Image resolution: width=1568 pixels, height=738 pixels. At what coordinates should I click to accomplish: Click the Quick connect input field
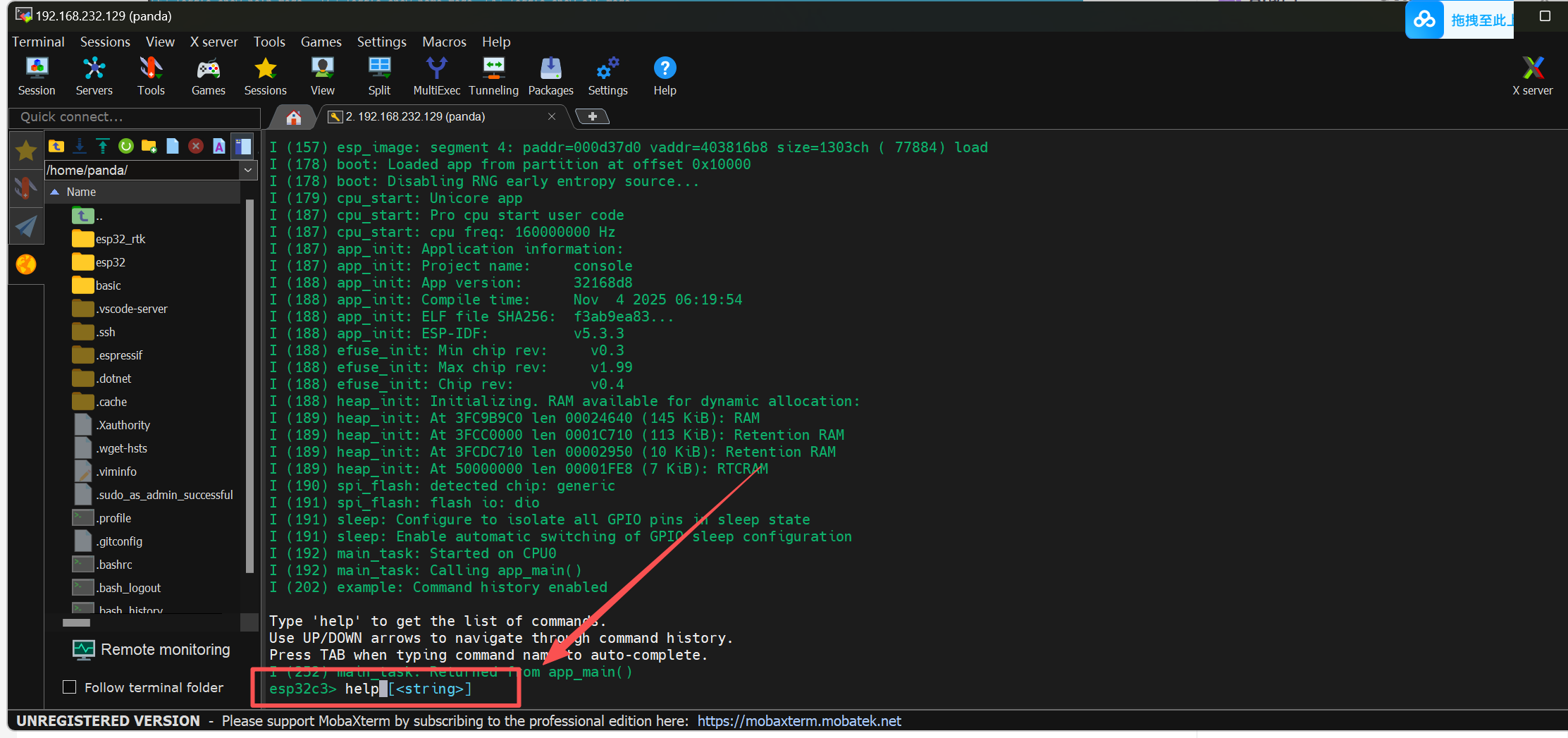pos(135,117)
